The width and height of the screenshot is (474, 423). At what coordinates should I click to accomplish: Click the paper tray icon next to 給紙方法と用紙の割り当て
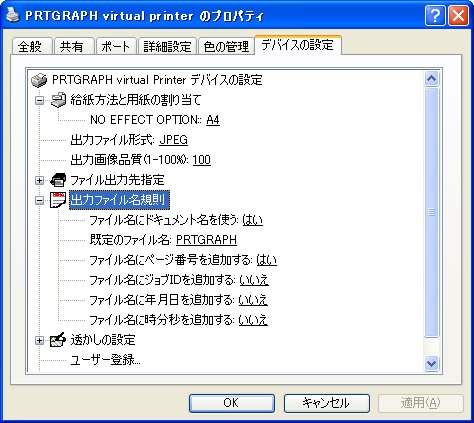(x=58, y=100)
